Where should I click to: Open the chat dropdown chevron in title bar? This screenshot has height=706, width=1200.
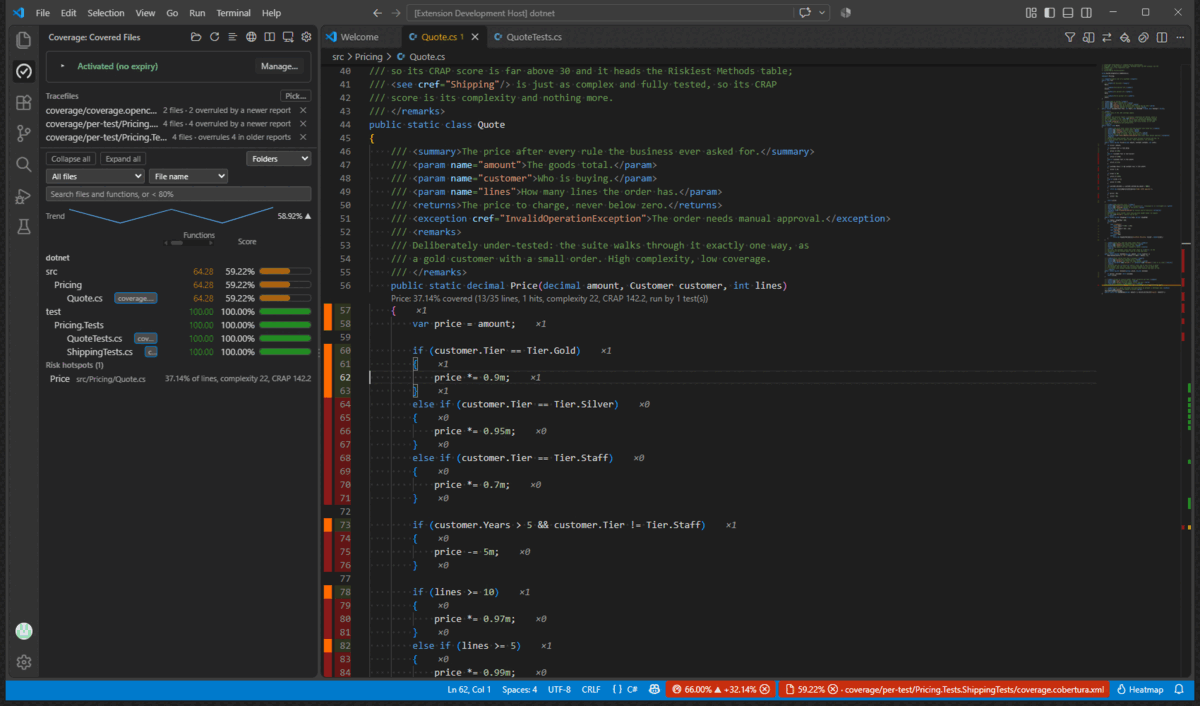click(x=822, y=13)
